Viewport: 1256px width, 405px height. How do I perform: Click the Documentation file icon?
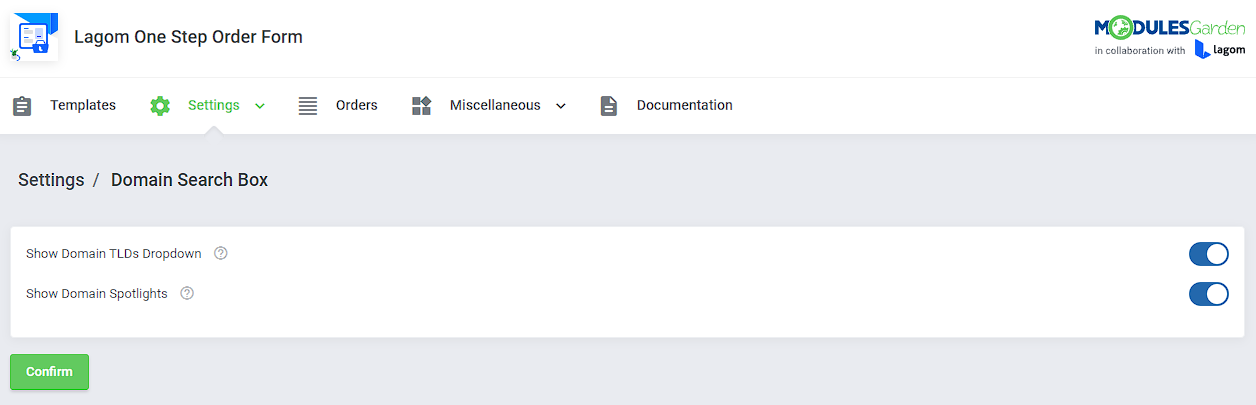[609, 106]
